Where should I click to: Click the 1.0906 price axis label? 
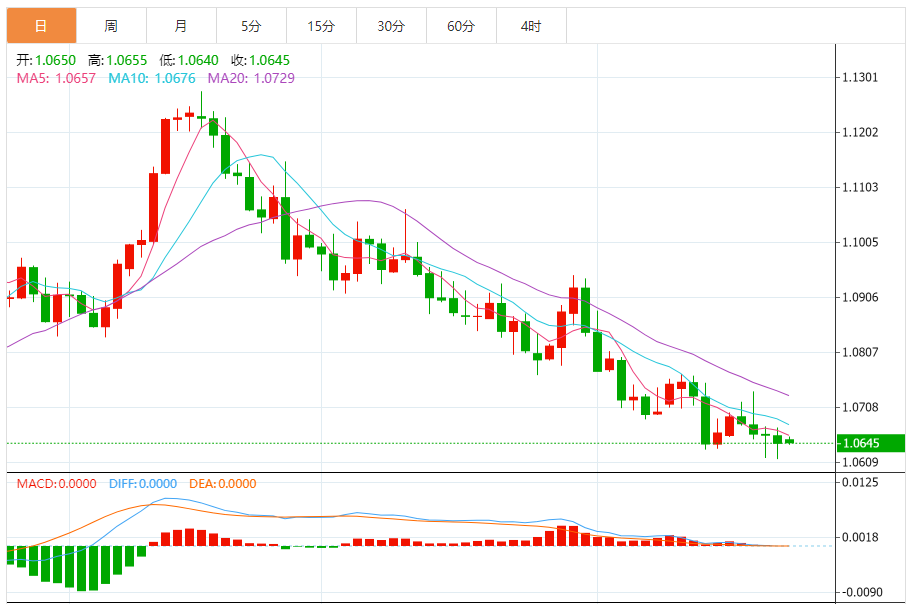(x=860, y=297)
